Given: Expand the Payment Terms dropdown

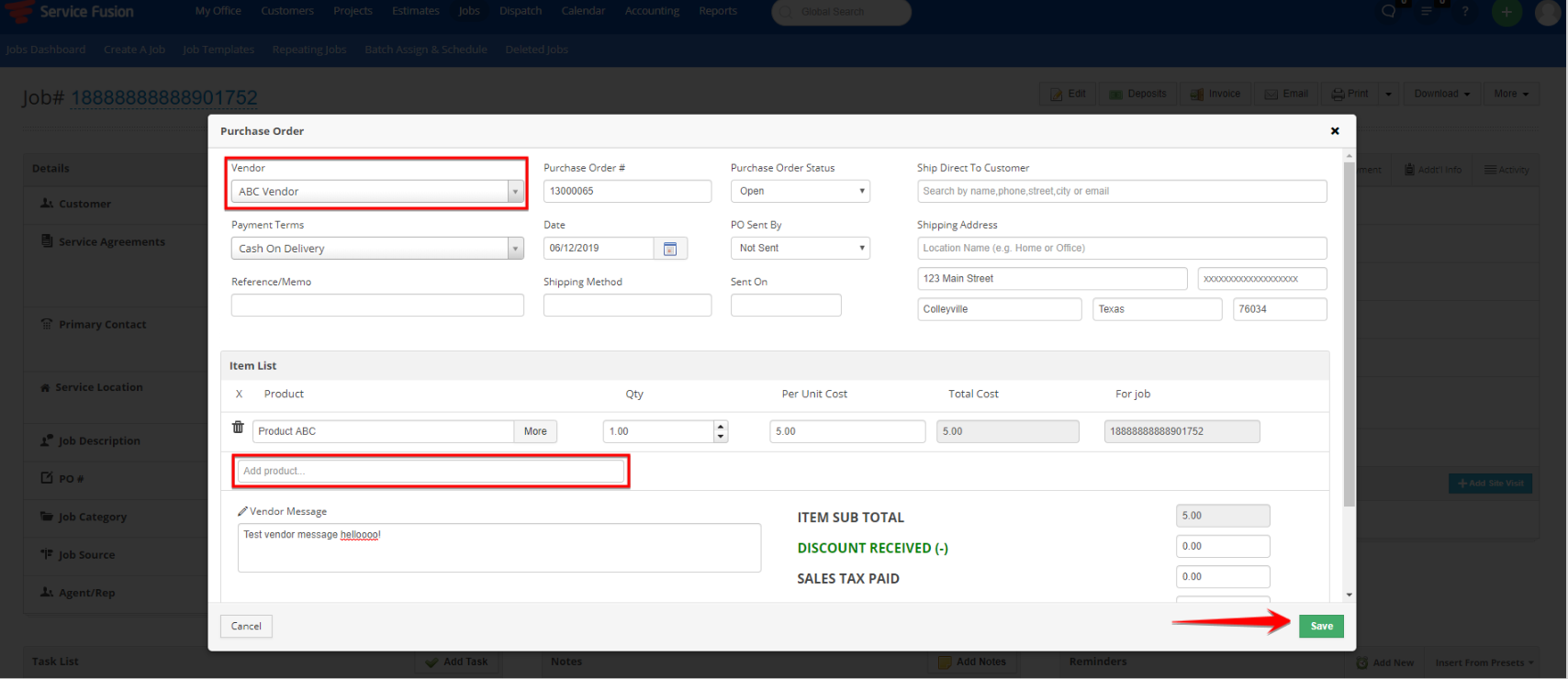Looking at the screenshot, I should point(376,249).
